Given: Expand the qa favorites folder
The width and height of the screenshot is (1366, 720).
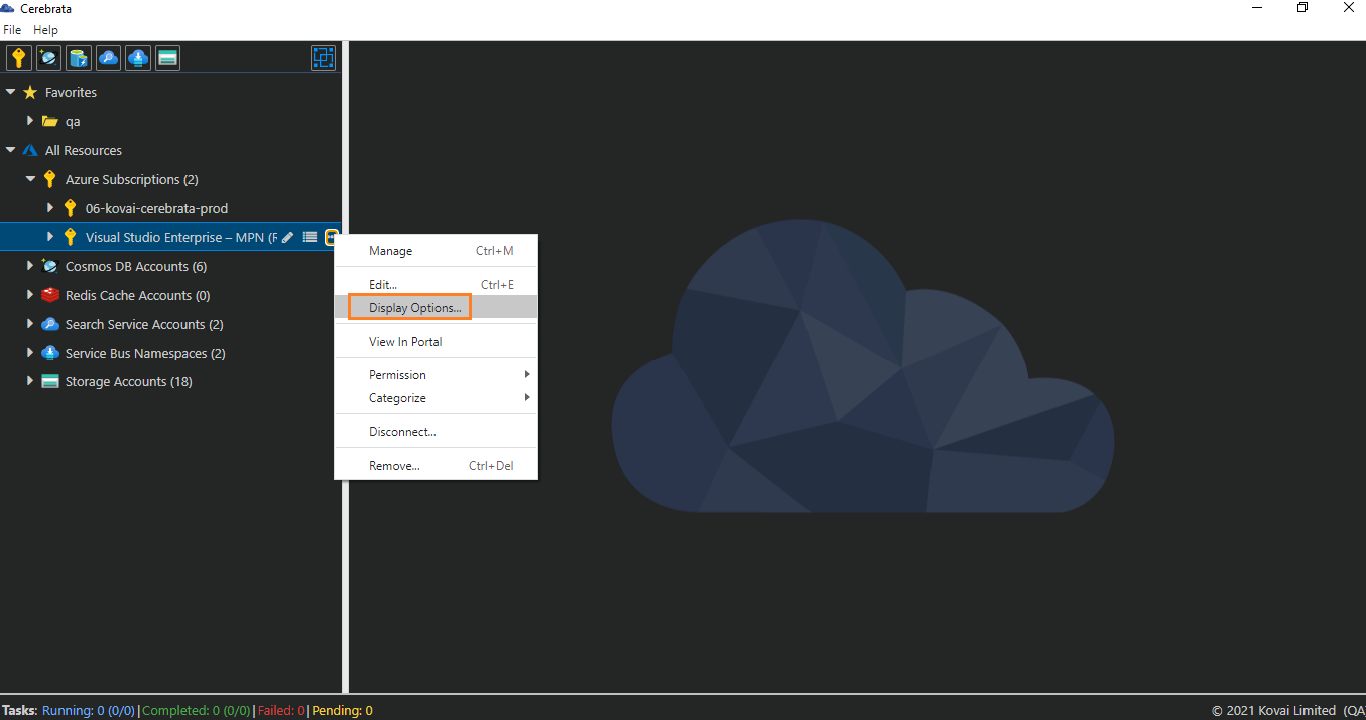Looking at the screenshot, I should 29,121.
